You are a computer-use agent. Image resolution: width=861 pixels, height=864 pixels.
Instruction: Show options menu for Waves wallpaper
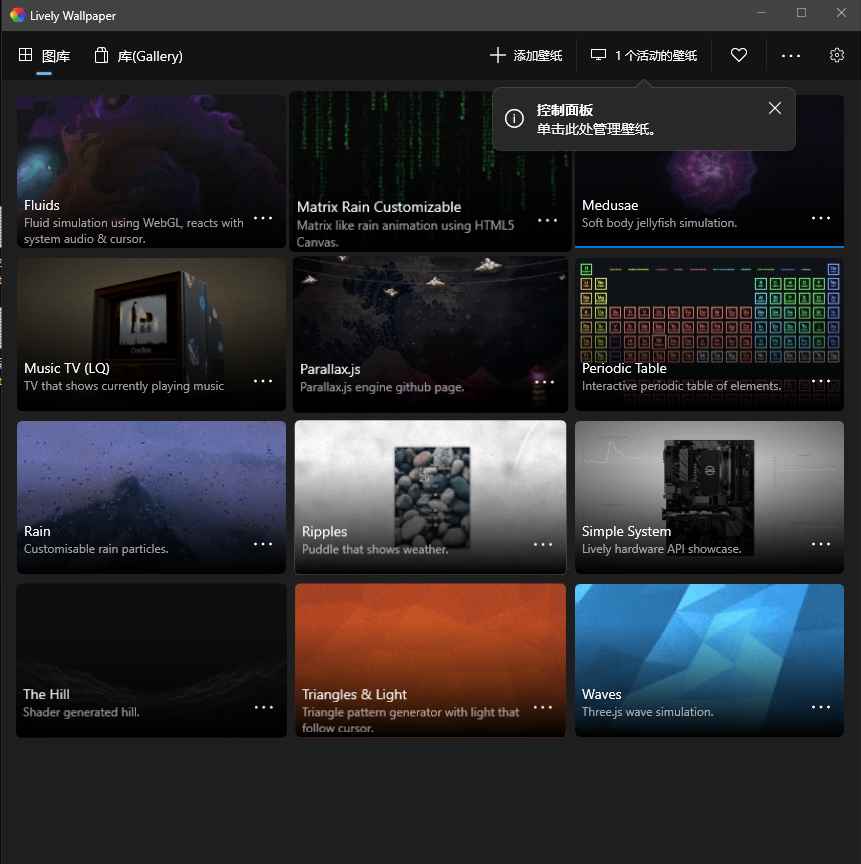tap(821, 707)
